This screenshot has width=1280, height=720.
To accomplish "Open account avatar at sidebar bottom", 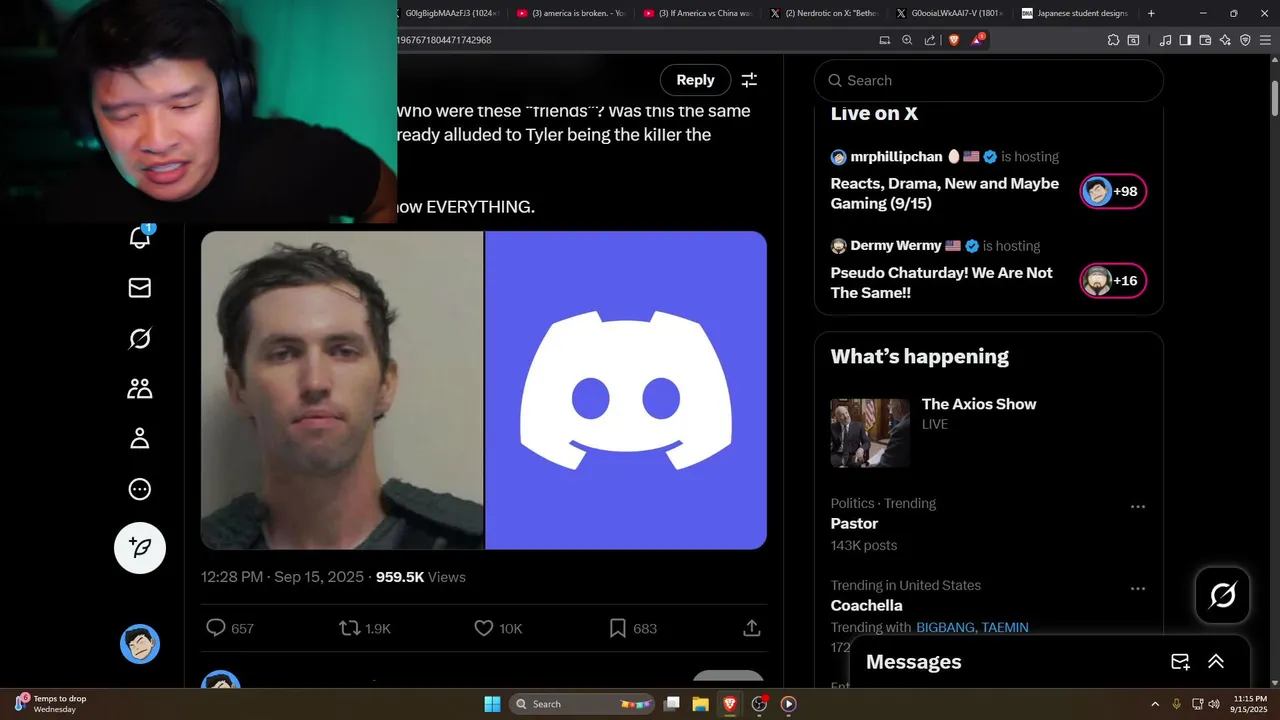I will coord(140,644).
